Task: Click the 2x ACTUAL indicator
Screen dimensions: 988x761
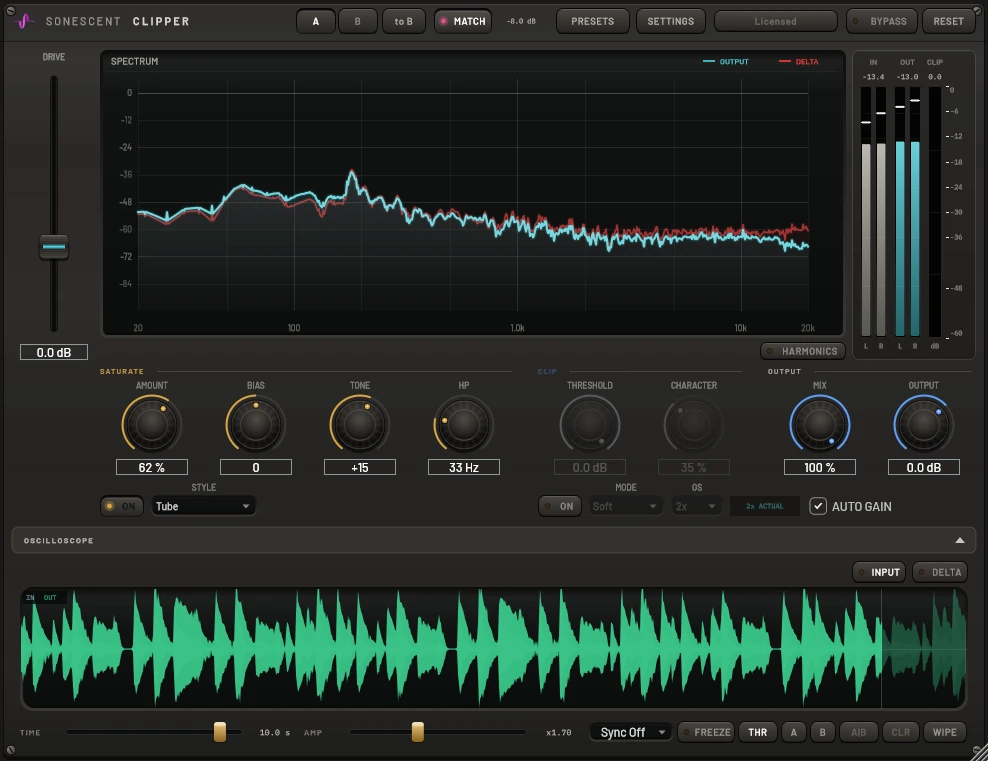Action: (764, 506)
